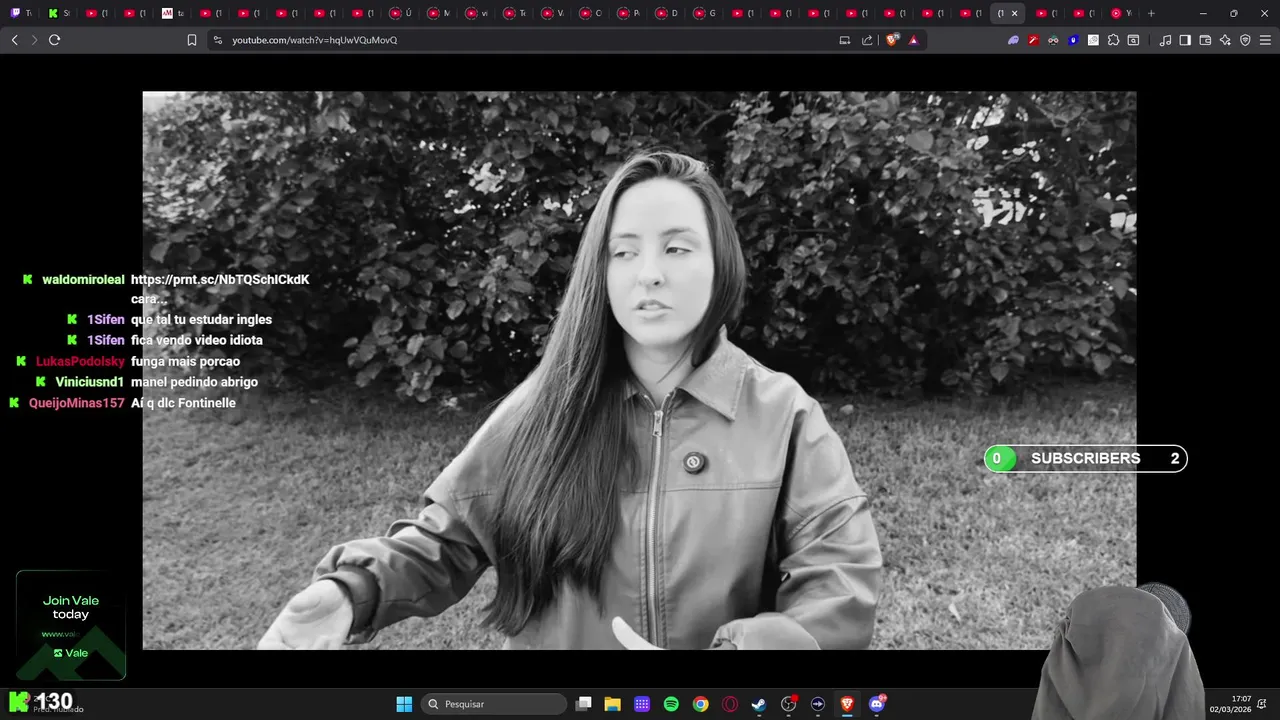This screenshot has height=720, width=1280.
Task: Open Task View on taskbar
Action: [x=584, y=704]
